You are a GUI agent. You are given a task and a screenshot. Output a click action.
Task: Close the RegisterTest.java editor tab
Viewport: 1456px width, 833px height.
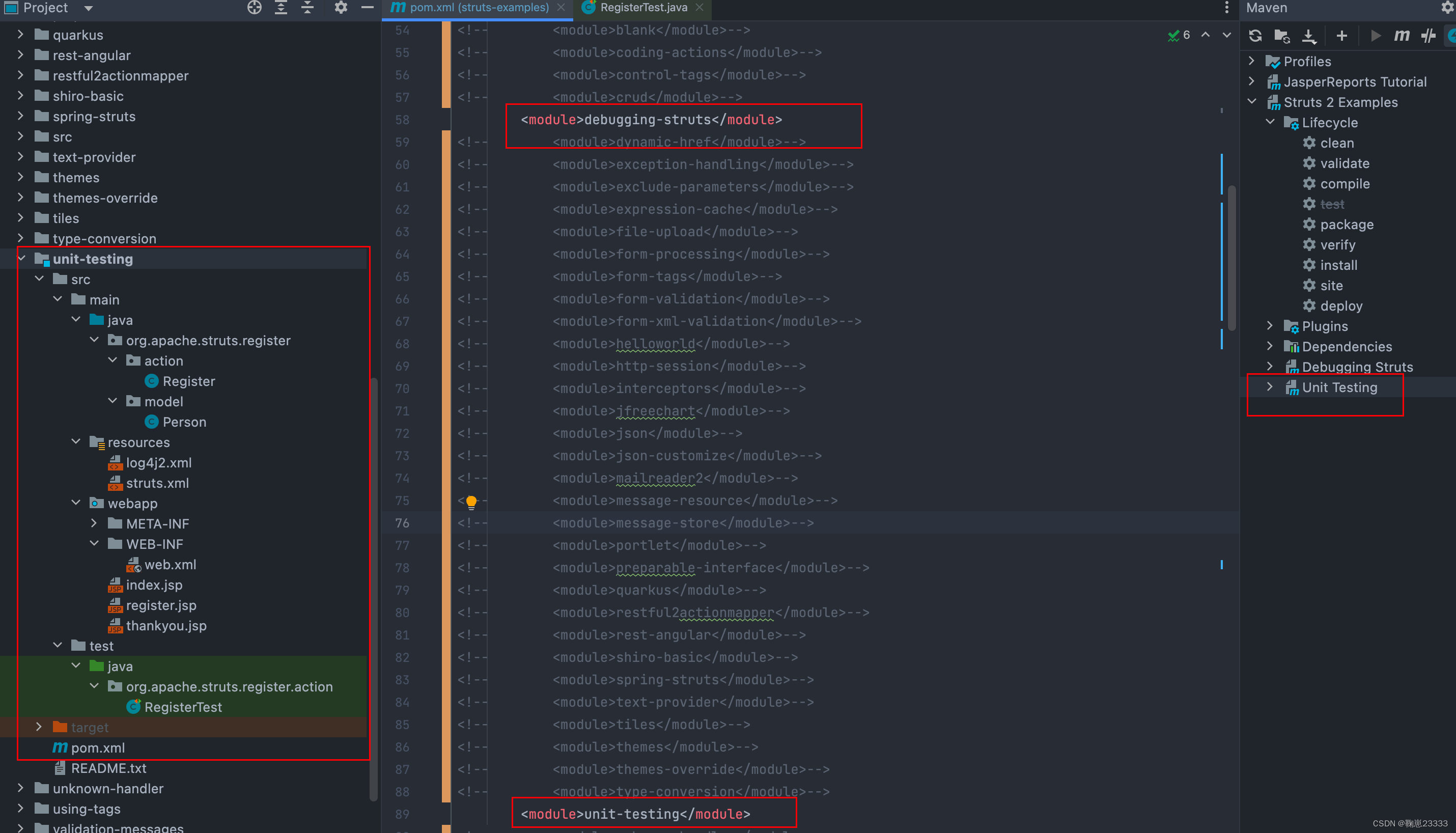[x=699, y=8]
